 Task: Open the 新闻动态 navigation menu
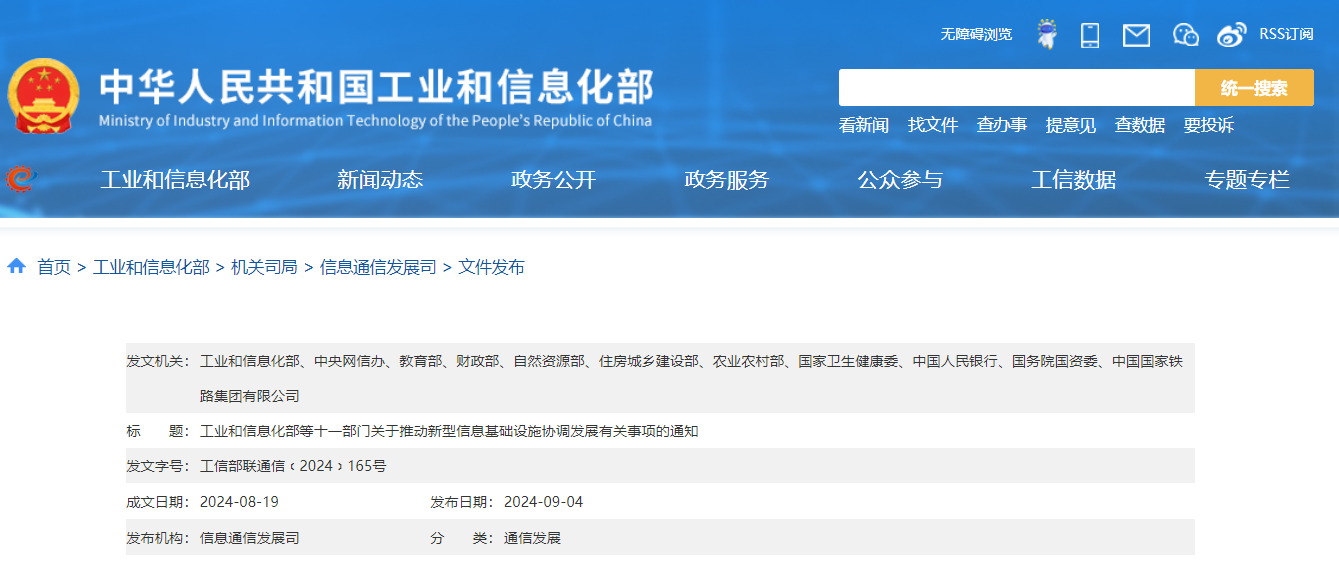[380, 180]
